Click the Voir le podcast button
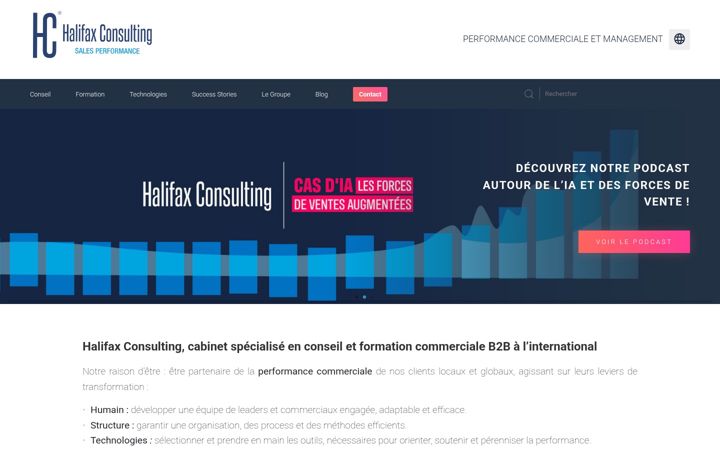Image resolution: width=720 pixels, height=450 pixels. click(634, 242)
